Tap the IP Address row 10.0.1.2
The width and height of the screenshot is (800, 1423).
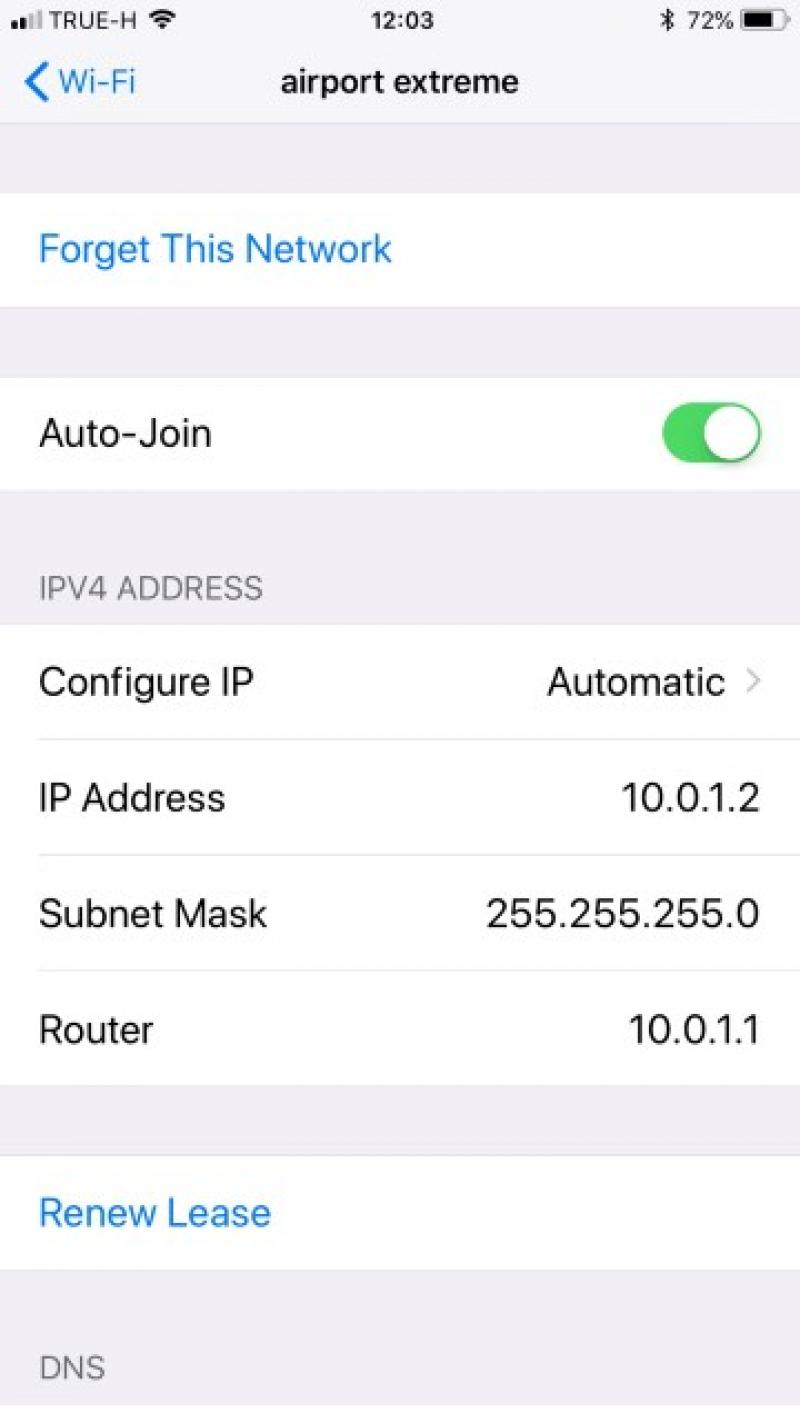tap(400, 798)
